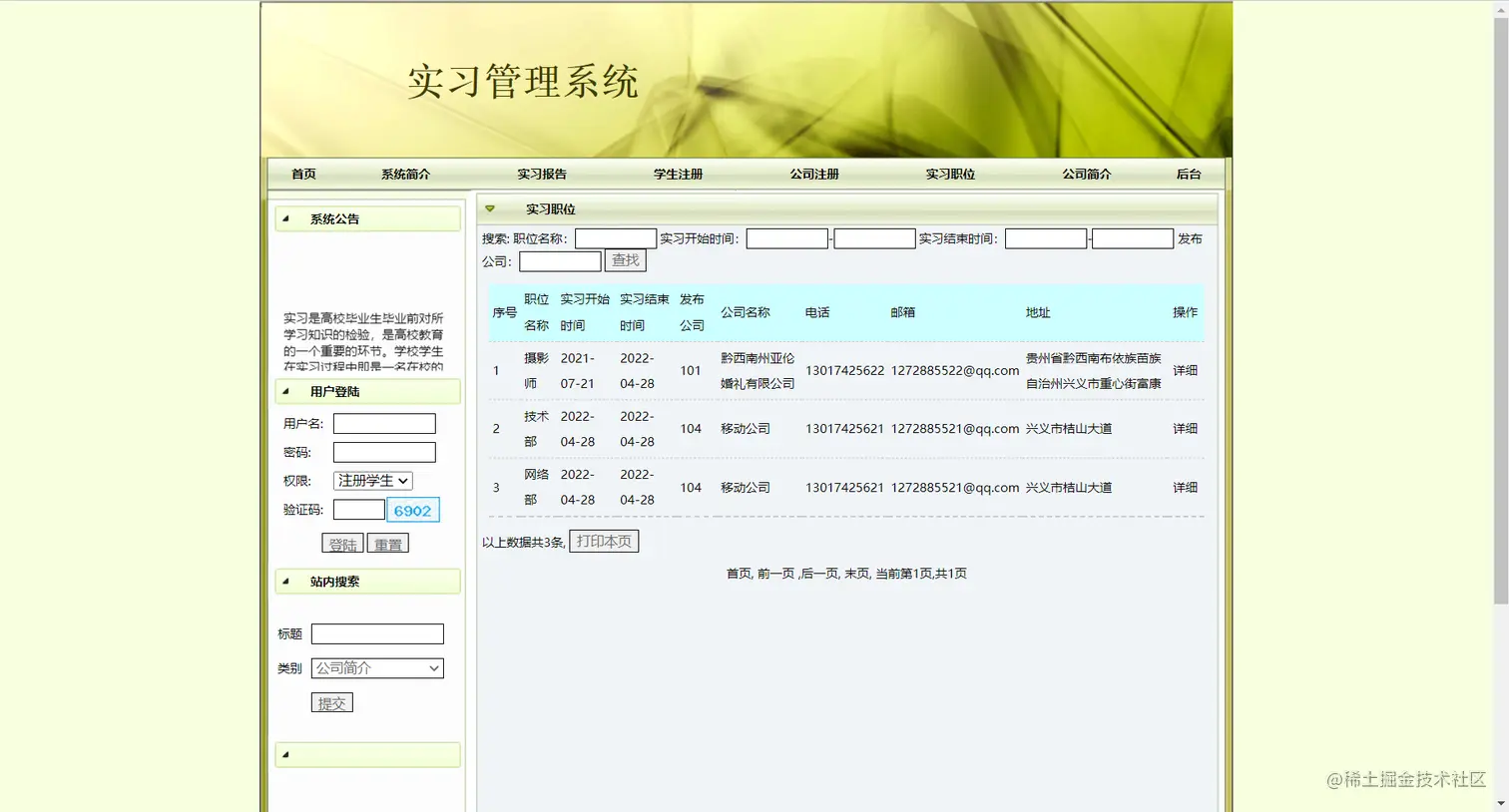1509x812 pixels.
Task: Focus the first 实习结束时间 date field
Action: click(x=1046, y=238)
